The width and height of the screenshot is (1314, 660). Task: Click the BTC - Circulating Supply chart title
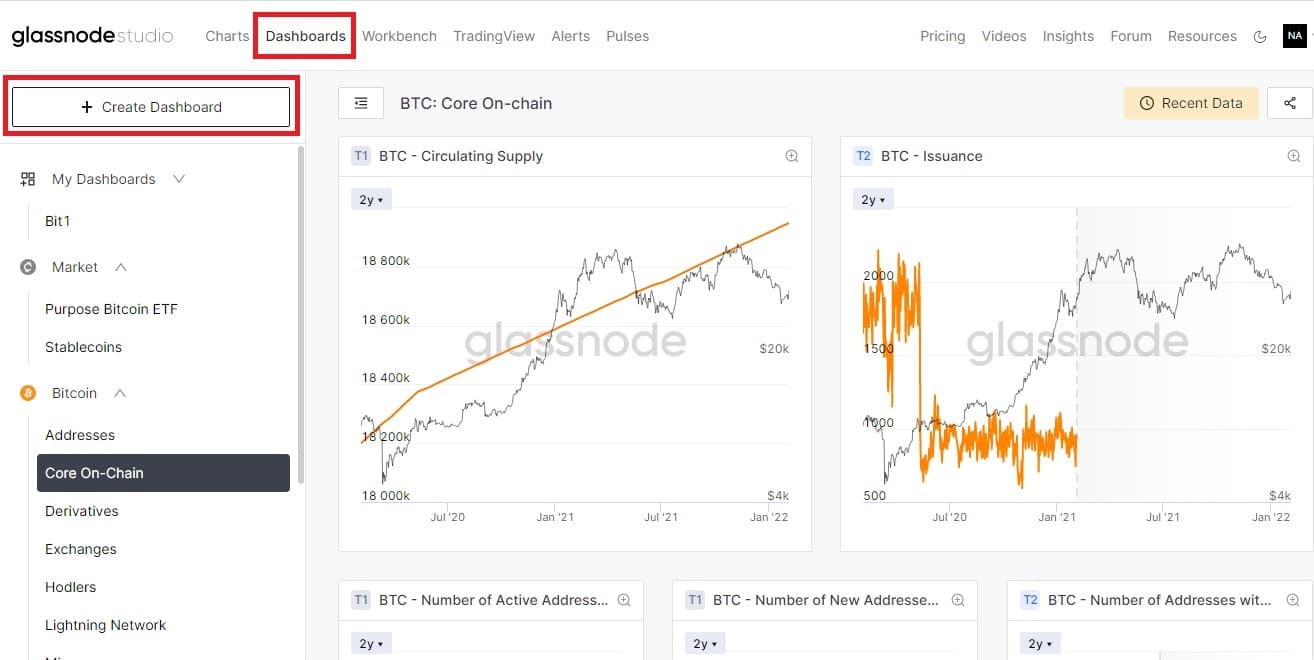point(461,156)
